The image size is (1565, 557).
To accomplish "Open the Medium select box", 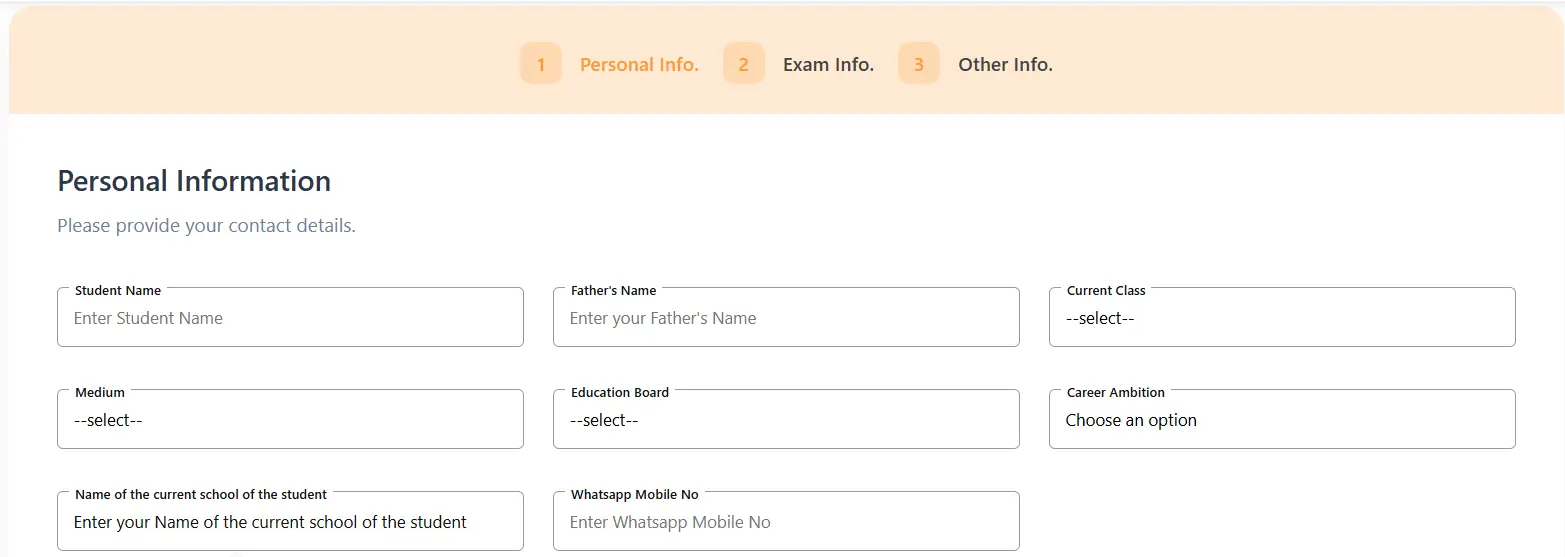I will pos(290,420).
